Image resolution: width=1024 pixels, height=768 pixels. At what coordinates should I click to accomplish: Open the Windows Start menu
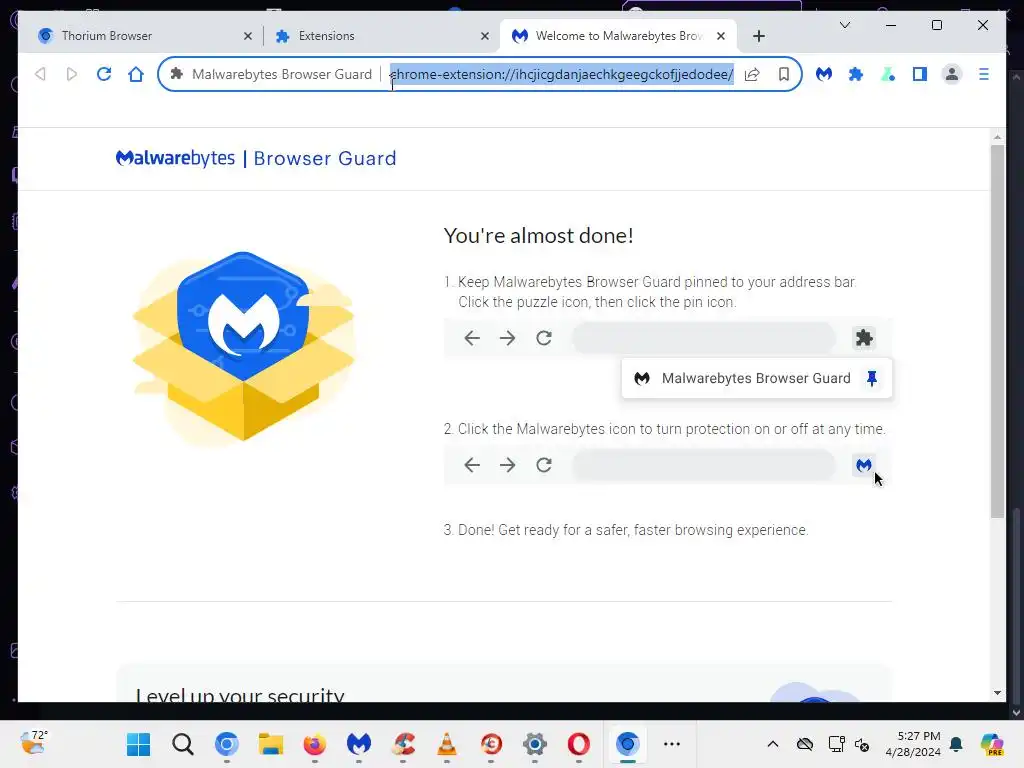pos(138,744)
